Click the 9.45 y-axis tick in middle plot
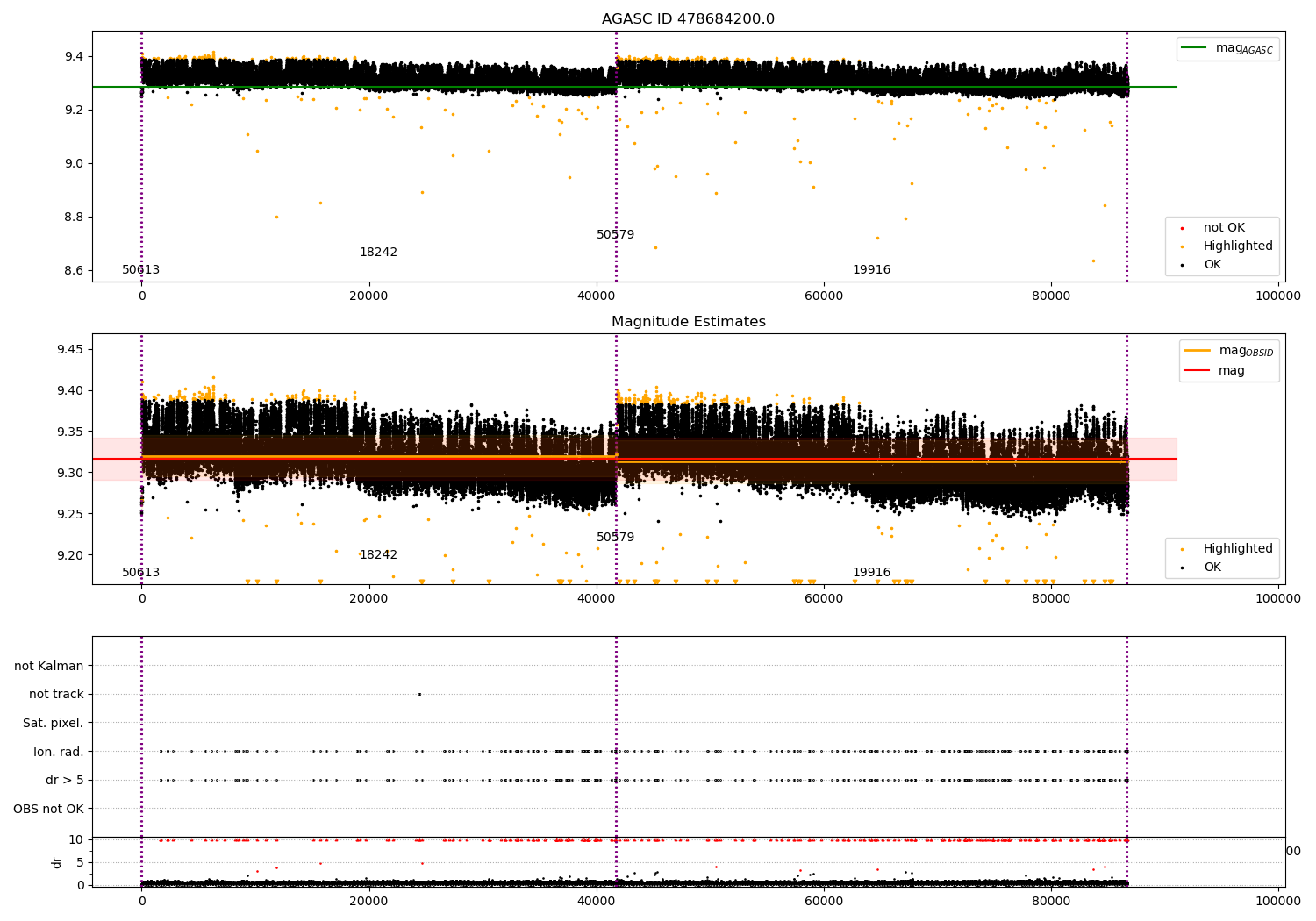The image size is (1316, 921). point(69,349)
